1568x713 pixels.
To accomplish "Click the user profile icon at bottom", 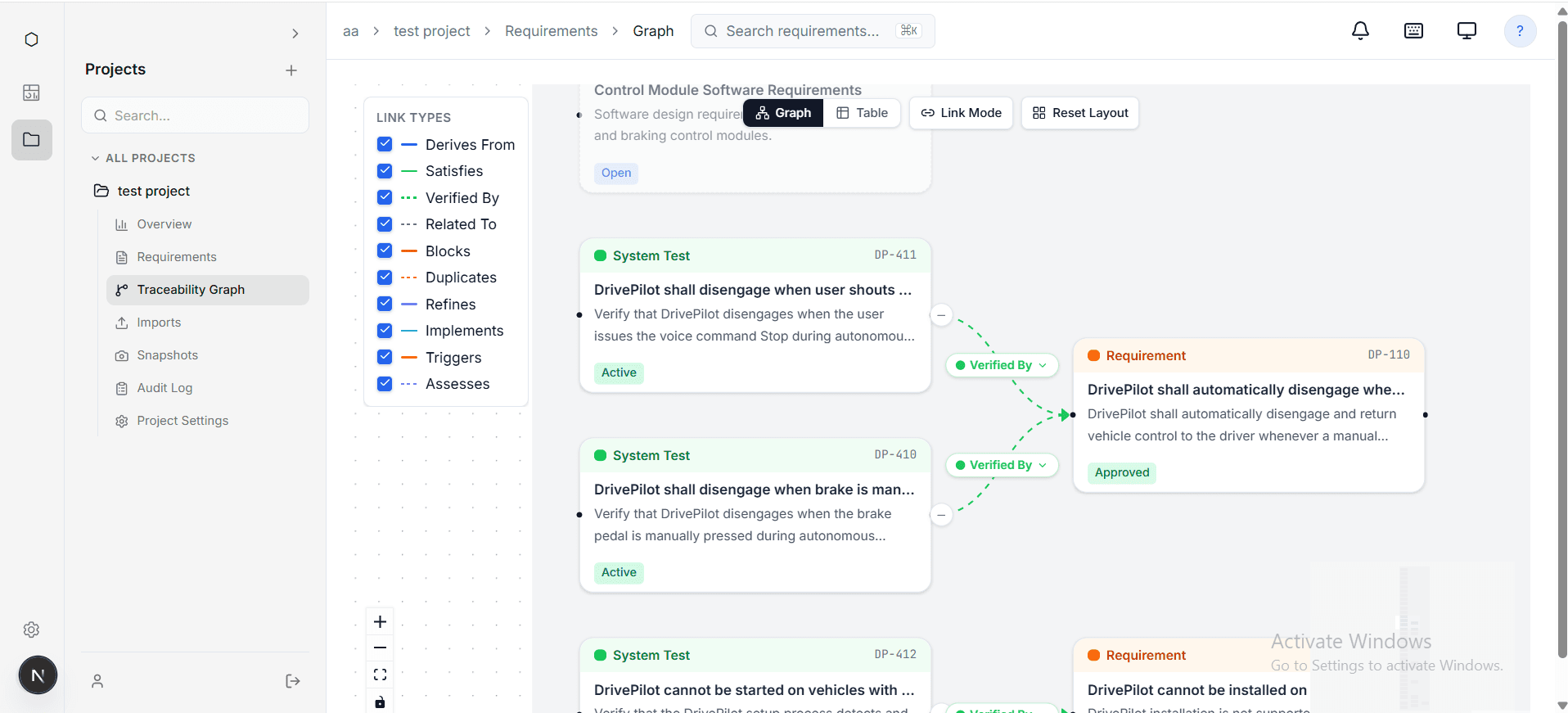I will tap(97, 681).
